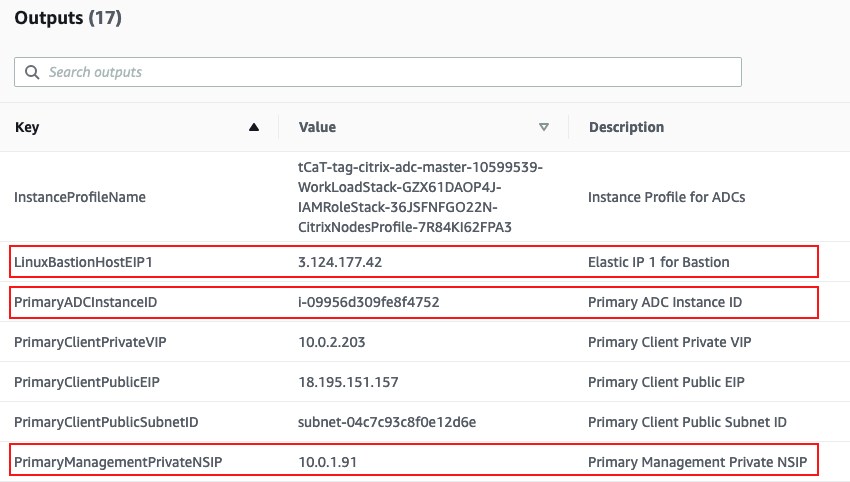The width and height of the screenshot is (850, 482).
Task: Click subnet-04c7c93c8f0e12d6e value
Action: [387, 422]
